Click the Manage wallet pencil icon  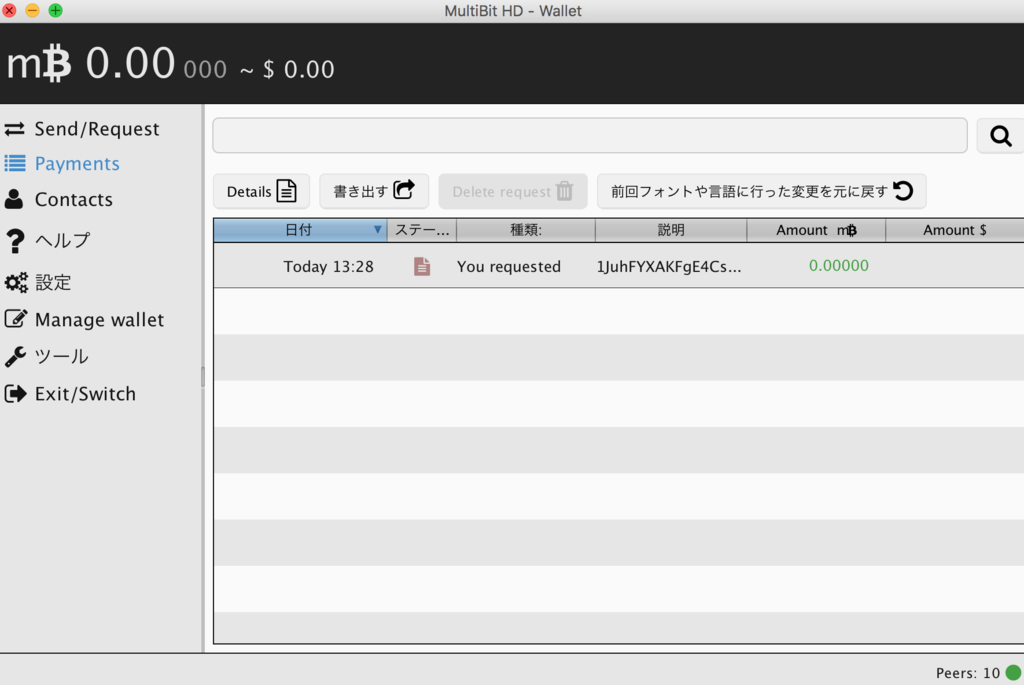click(17, 319)
